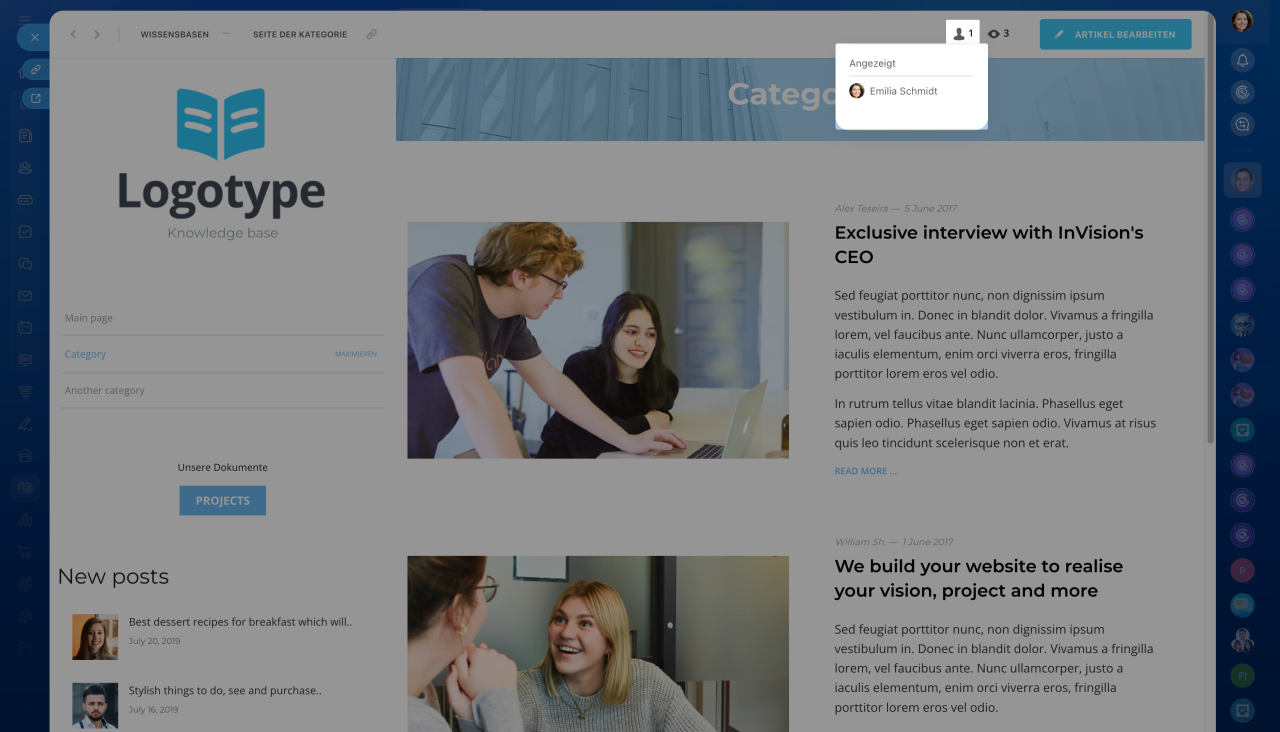Go forward with right arrow
Screen dimensions: 1280x732
tap(97, 34)
